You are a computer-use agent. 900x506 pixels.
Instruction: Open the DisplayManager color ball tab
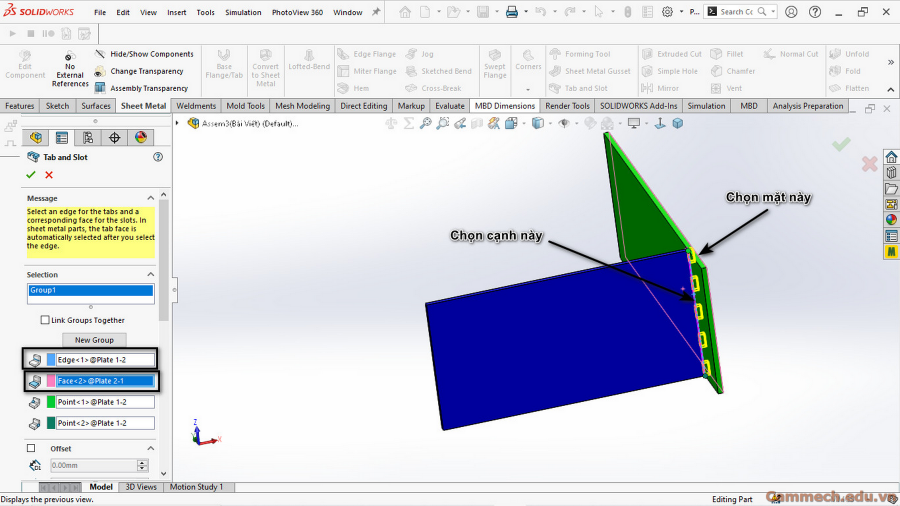tap(141, 138)
